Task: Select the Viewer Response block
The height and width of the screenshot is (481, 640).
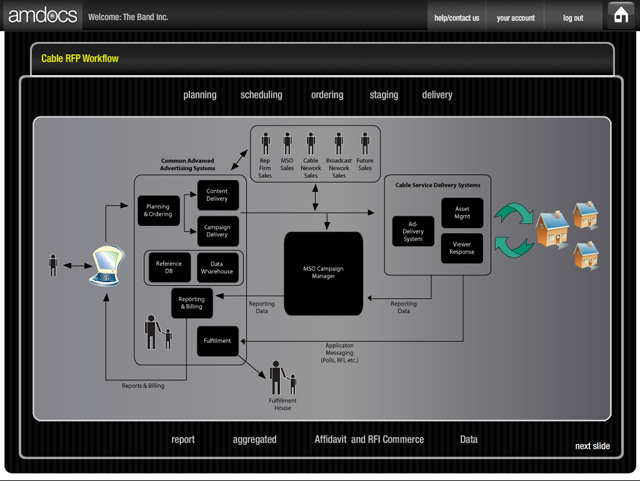Action: 462,248
